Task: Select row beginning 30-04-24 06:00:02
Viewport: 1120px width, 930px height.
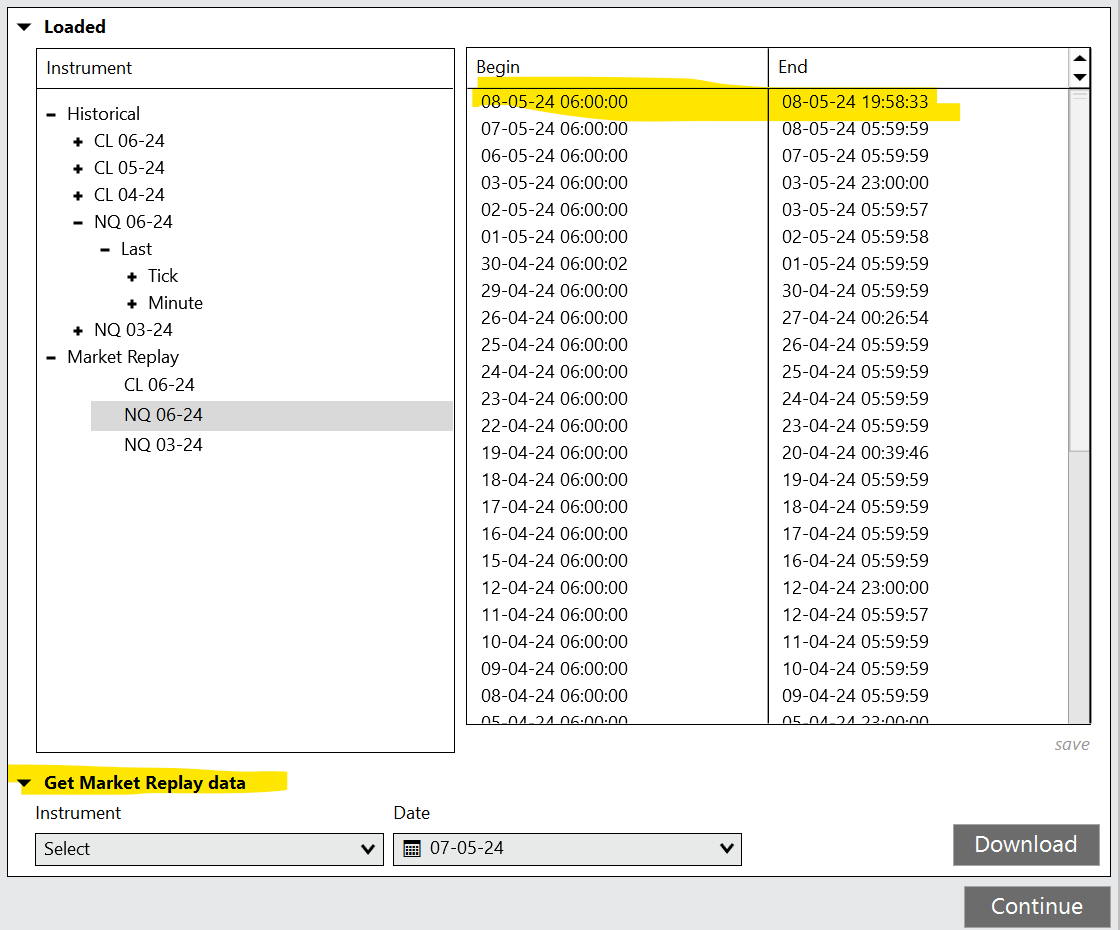Action: coord(768,264)
